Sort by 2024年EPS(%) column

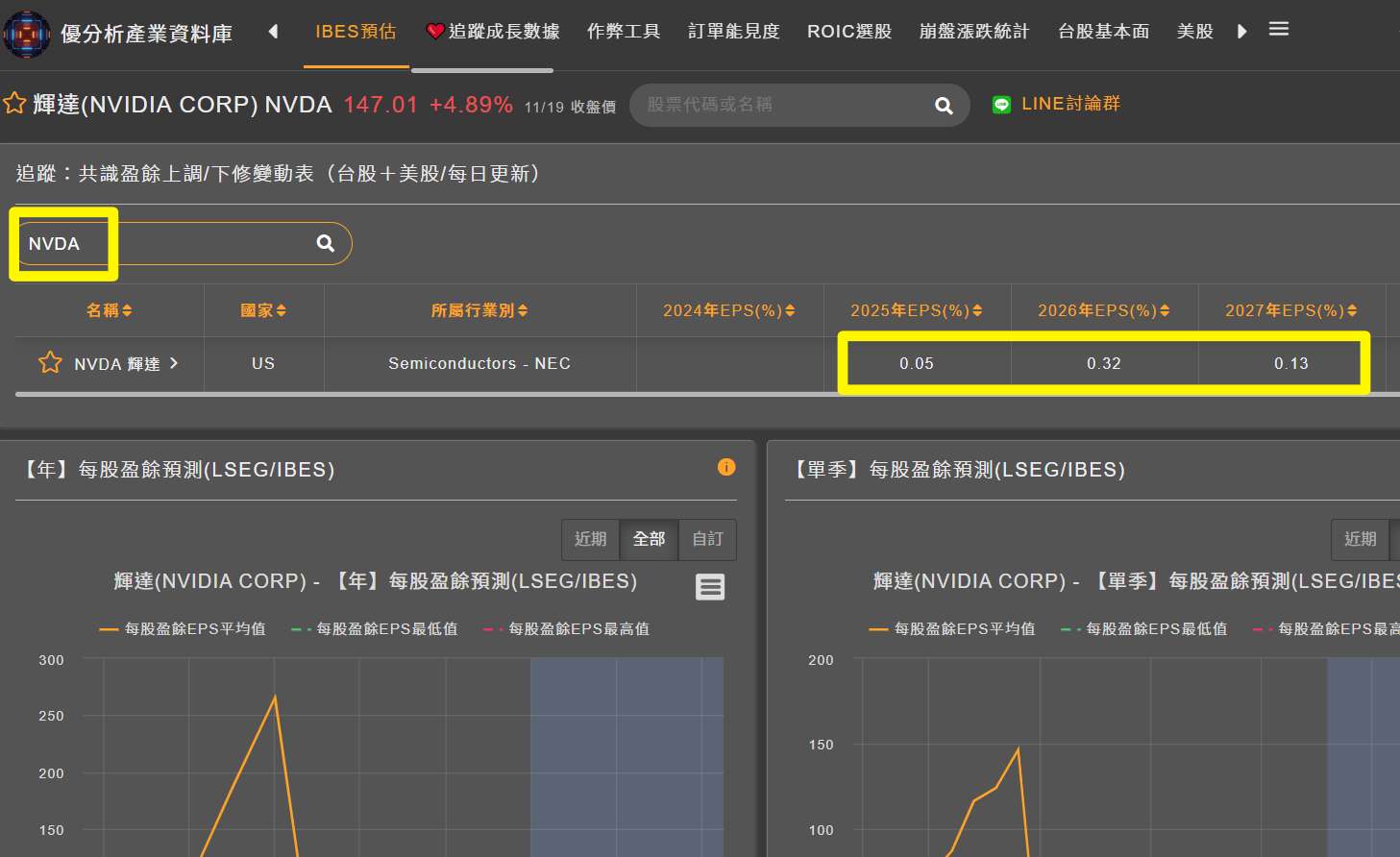(x=729, y=310)
